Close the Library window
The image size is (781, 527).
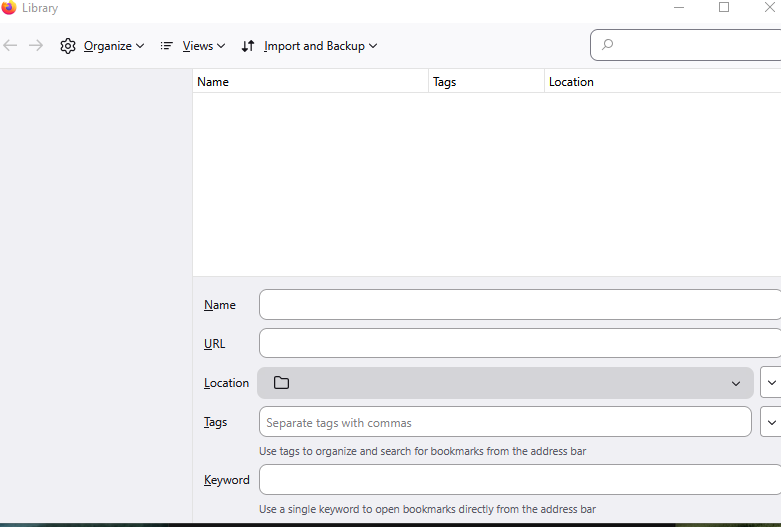click(x=769, y=8)
